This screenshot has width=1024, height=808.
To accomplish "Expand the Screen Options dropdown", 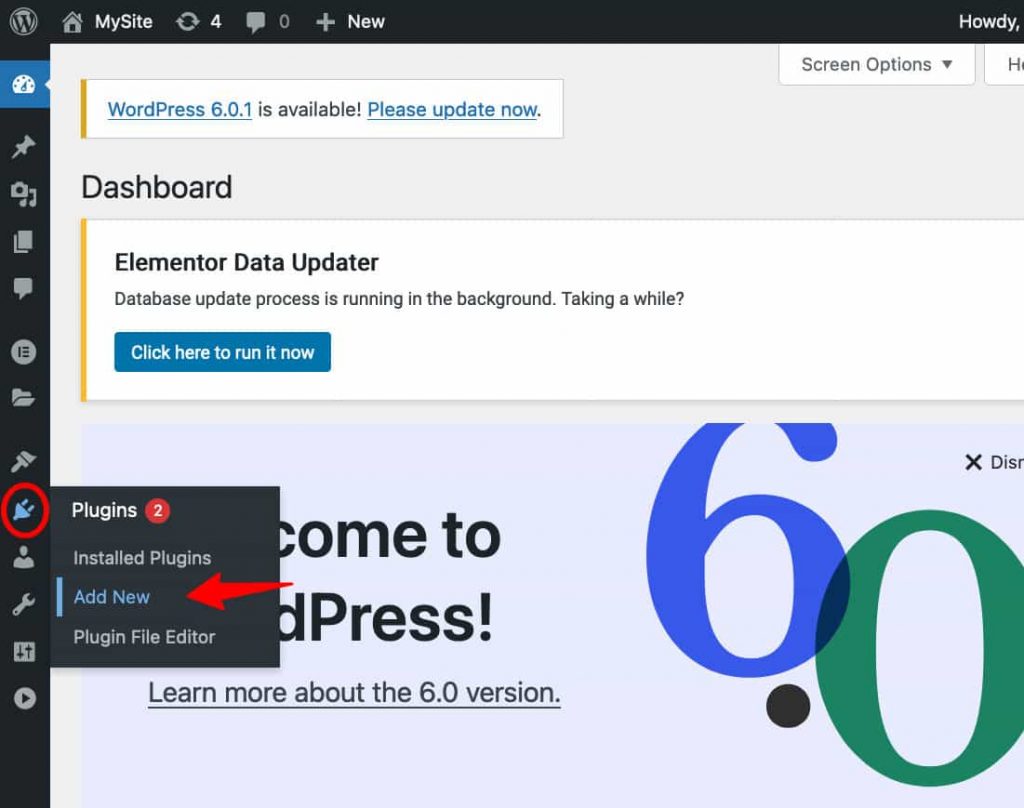I will coord(876,64).
